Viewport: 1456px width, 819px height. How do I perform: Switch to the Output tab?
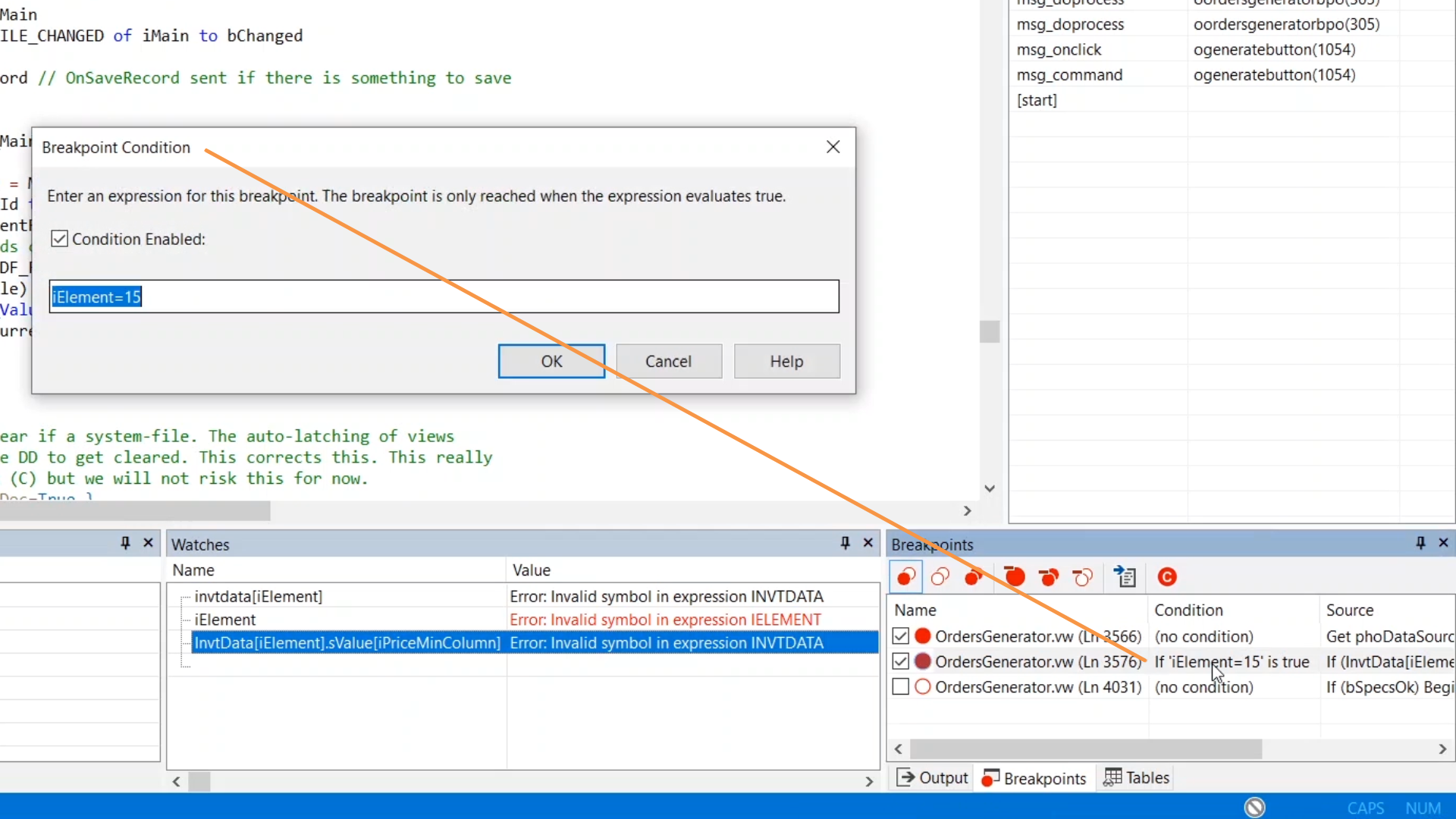(x=934, y=778)
